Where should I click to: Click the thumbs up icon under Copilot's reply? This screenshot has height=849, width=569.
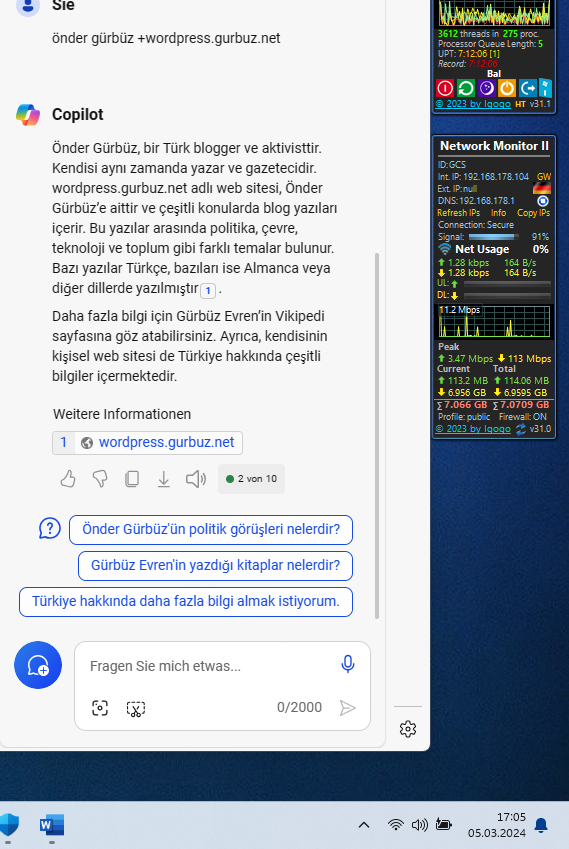click(68, 479)
